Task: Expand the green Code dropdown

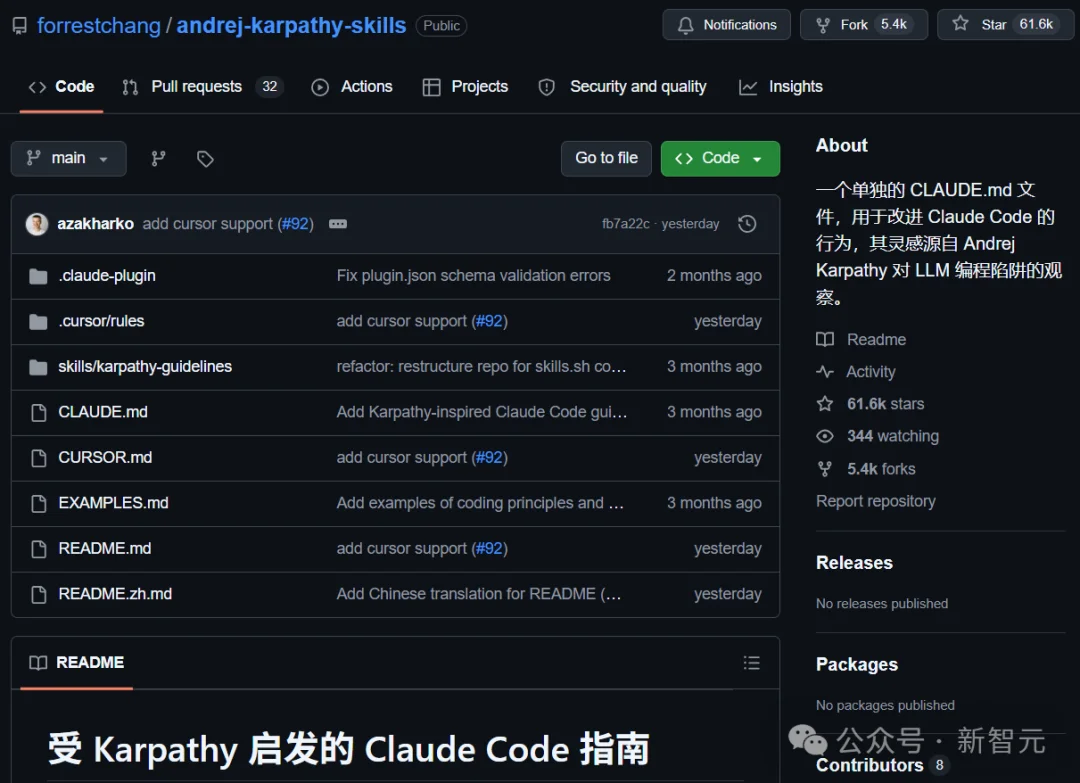Action: coord(720,158)
